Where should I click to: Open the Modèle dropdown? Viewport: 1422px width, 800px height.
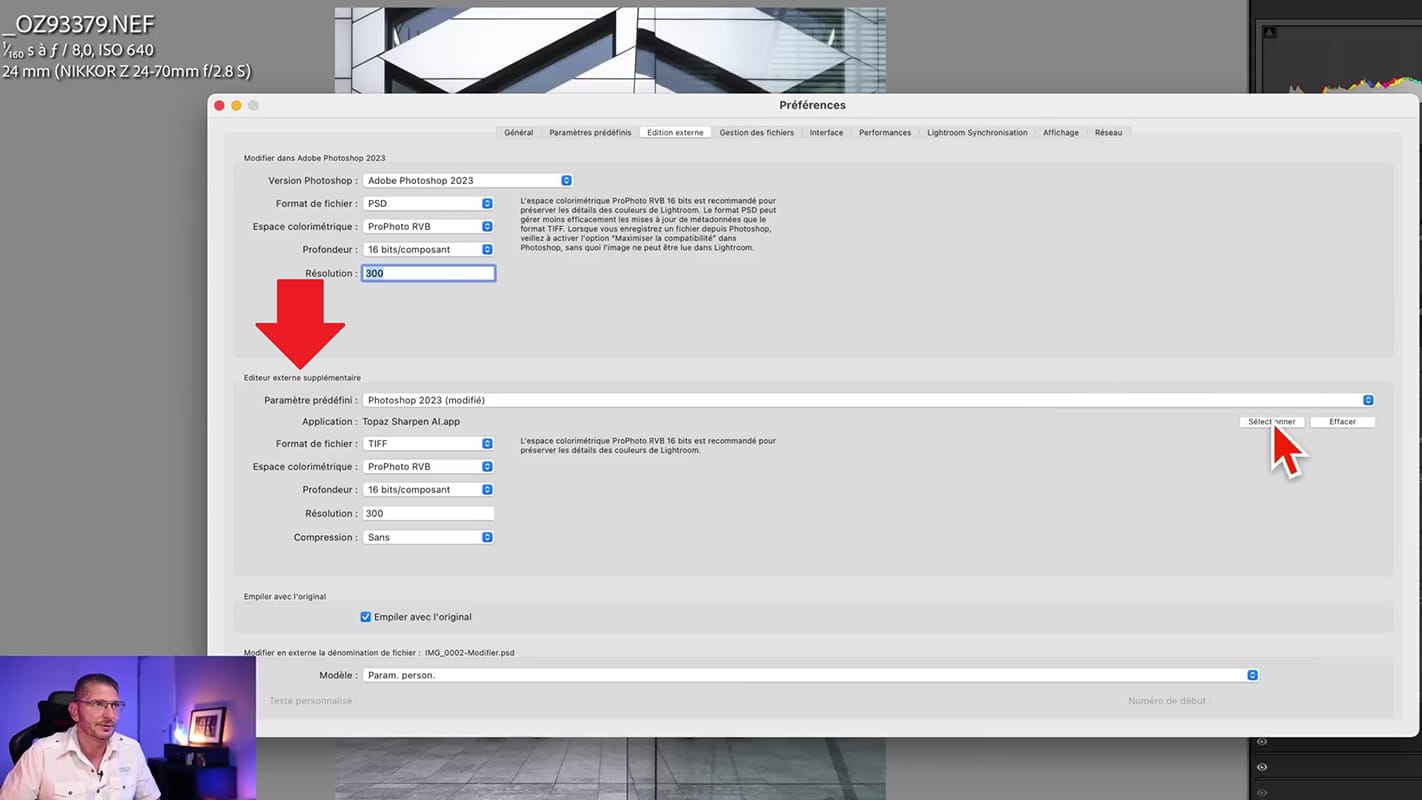click(x=810, y=675)
